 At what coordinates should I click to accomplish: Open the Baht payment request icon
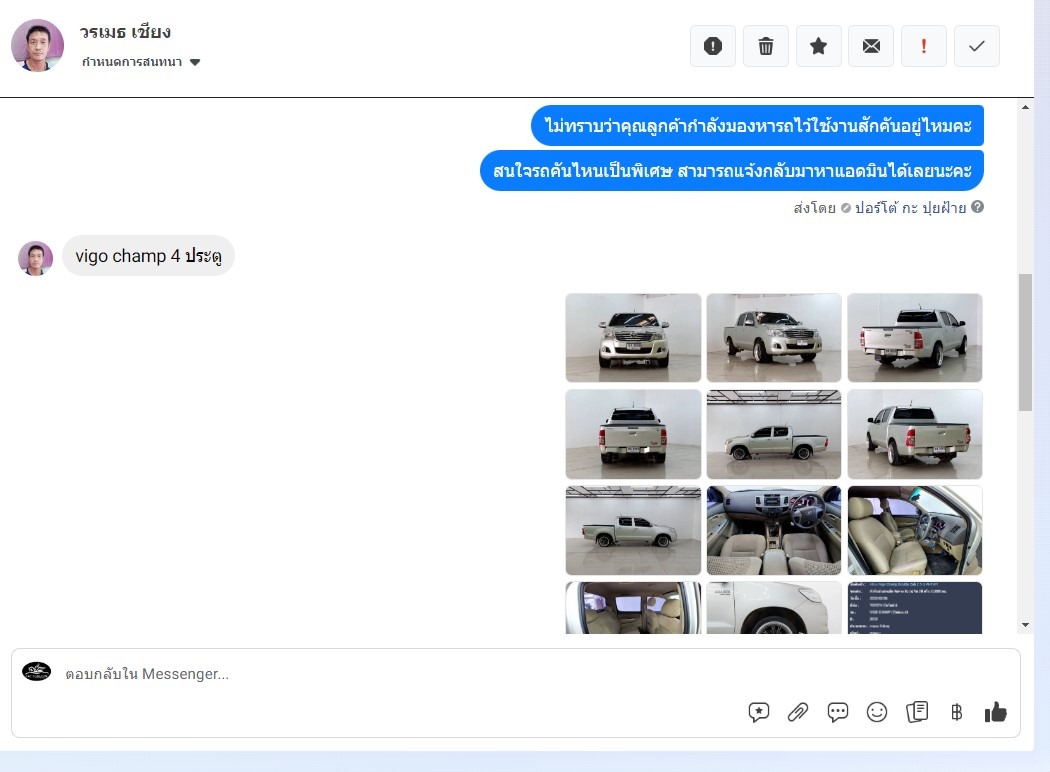click(956, 712)
